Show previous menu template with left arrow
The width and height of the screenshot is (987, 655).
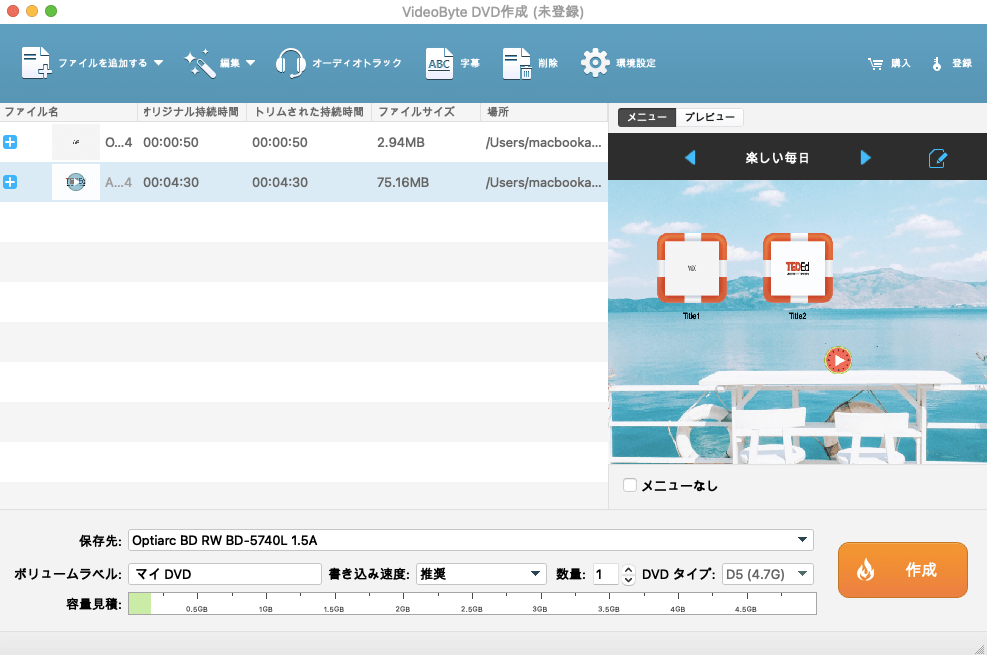pyautogui.click(x=689, y=158)
